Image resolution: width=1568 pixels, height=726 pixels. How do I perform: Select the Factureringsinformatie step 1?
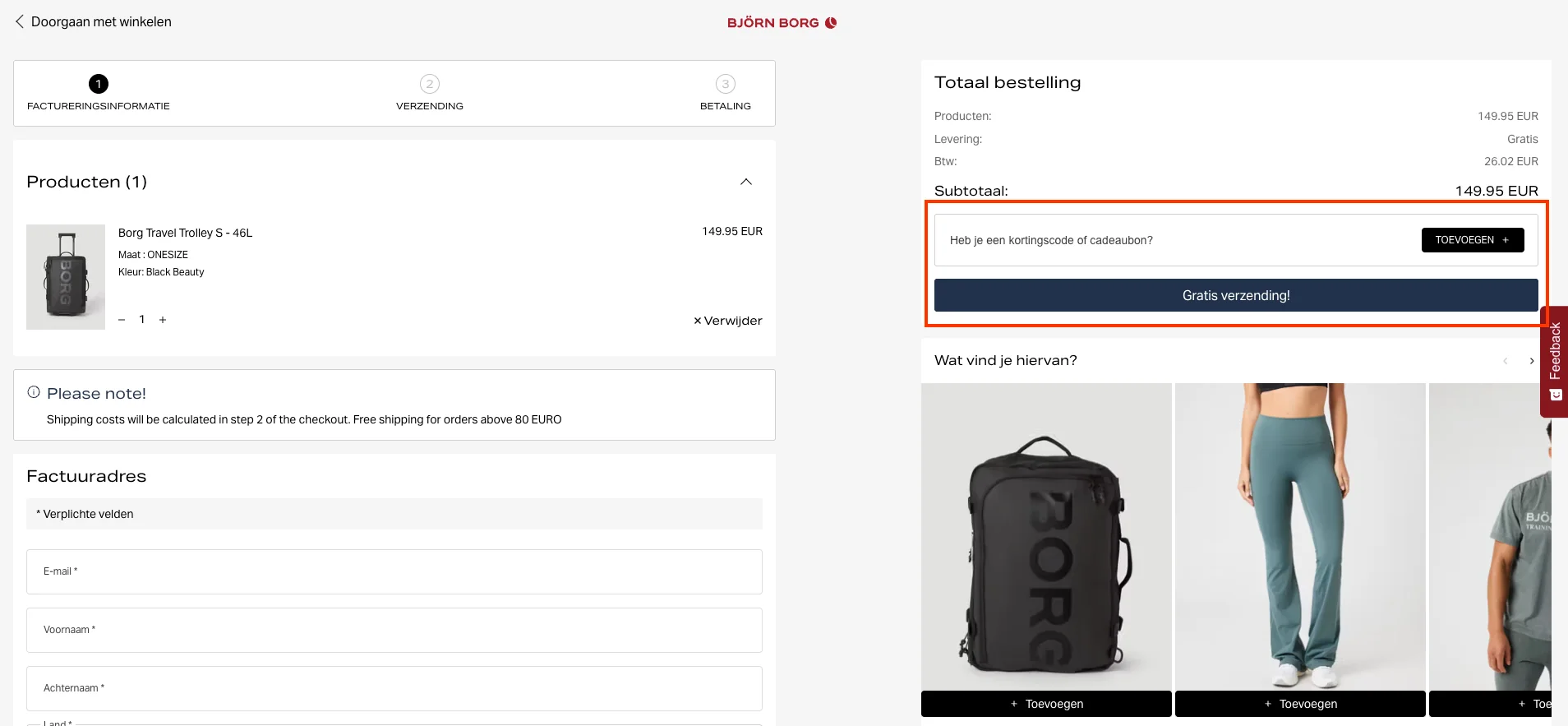click(99, 93)
